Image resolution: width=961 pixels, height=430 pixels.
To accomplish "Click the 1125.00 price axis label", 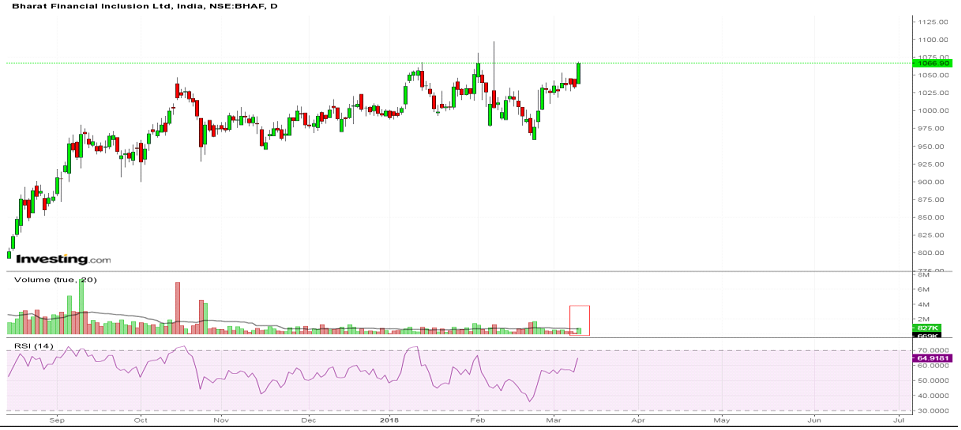I will tap(932, 22).
